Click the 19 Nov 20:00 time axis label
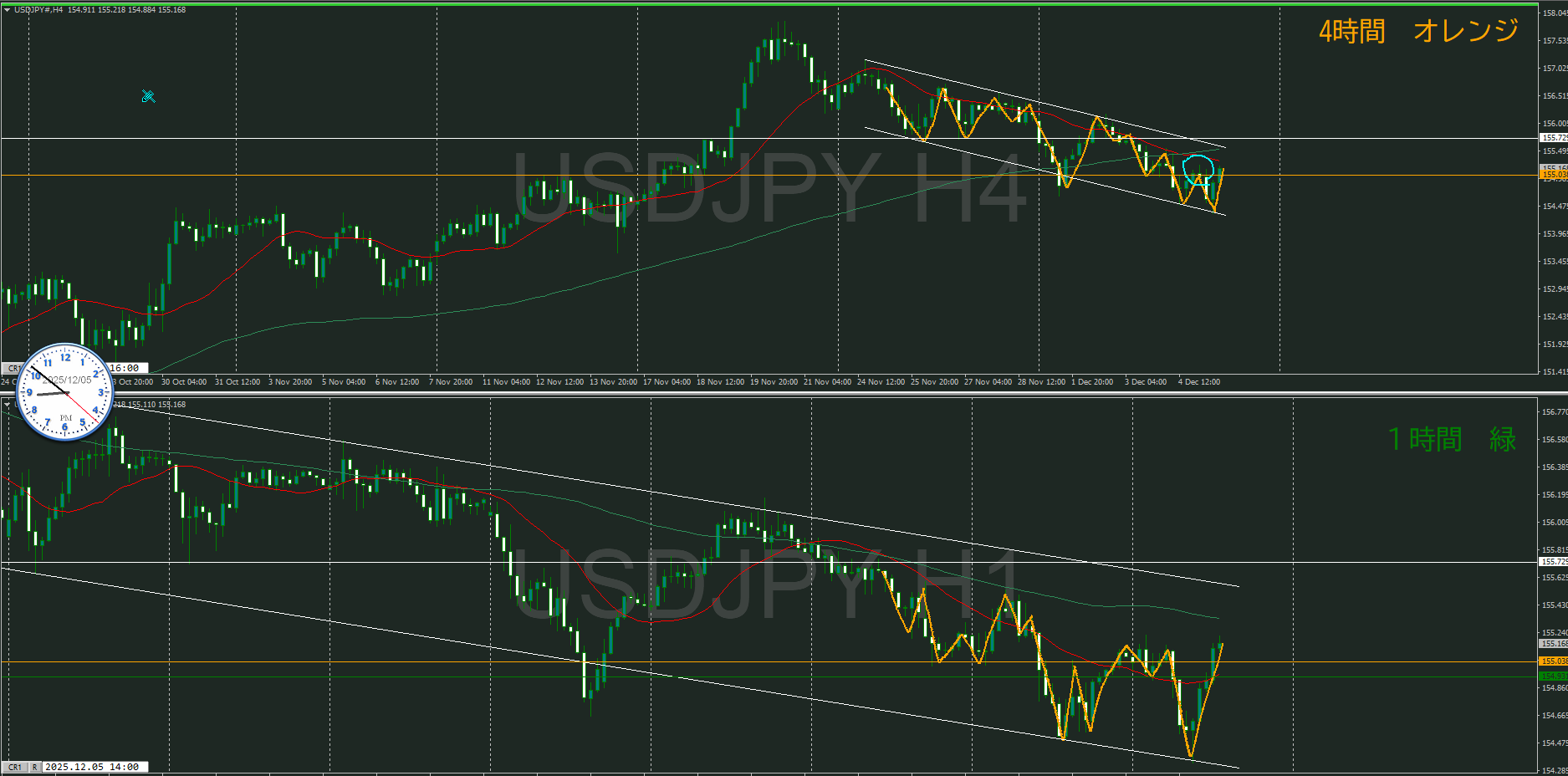The width and height of the screenshot is (1568, 776). (x=774, y=382)
